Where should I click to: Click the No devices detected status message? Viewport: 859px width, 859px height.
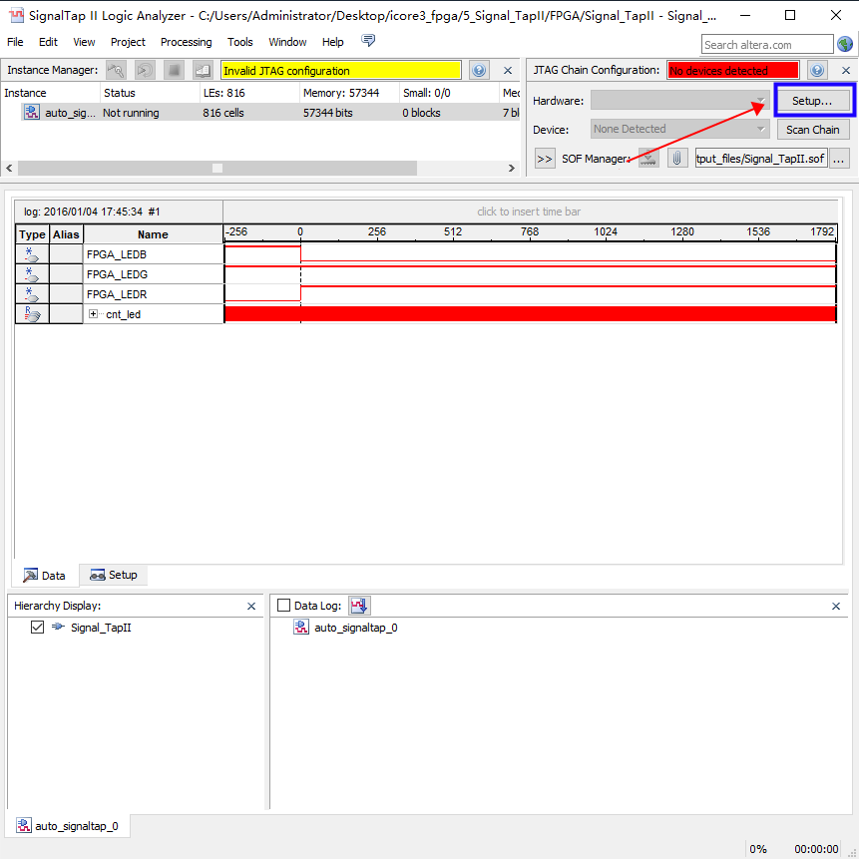[732, 71]
